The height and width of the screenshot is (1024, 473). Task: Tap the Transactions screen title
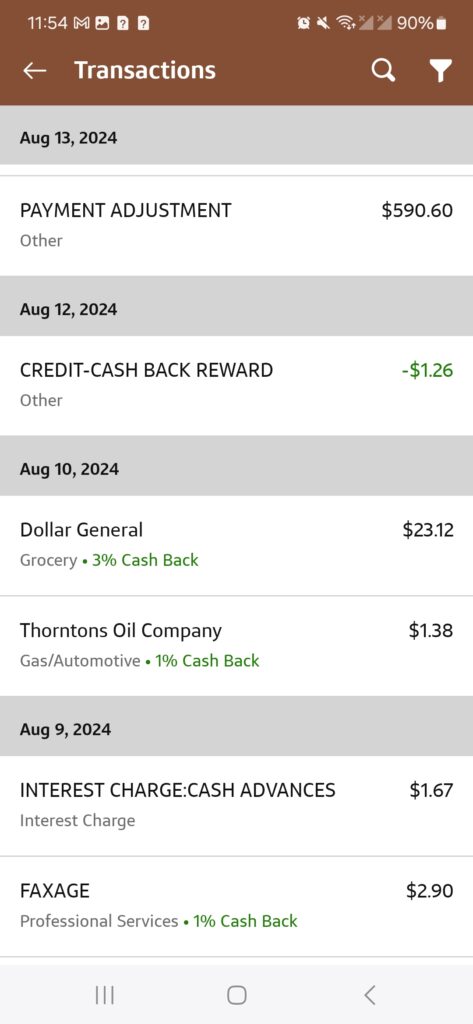click(x=145, y=70)
